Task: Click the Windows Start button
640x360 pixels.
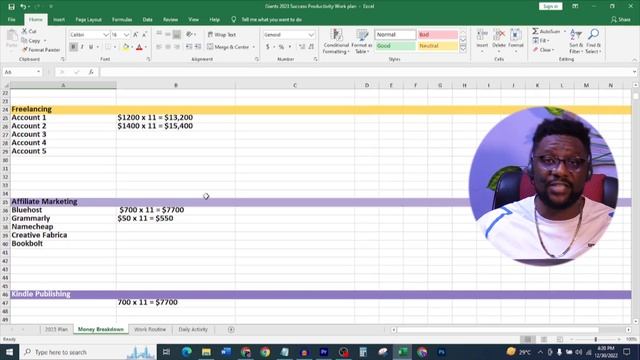Action: coord(9,352)
